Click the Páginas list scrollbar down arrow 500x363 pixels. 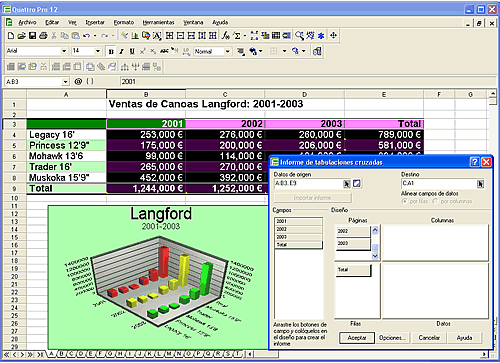(375, 256)
